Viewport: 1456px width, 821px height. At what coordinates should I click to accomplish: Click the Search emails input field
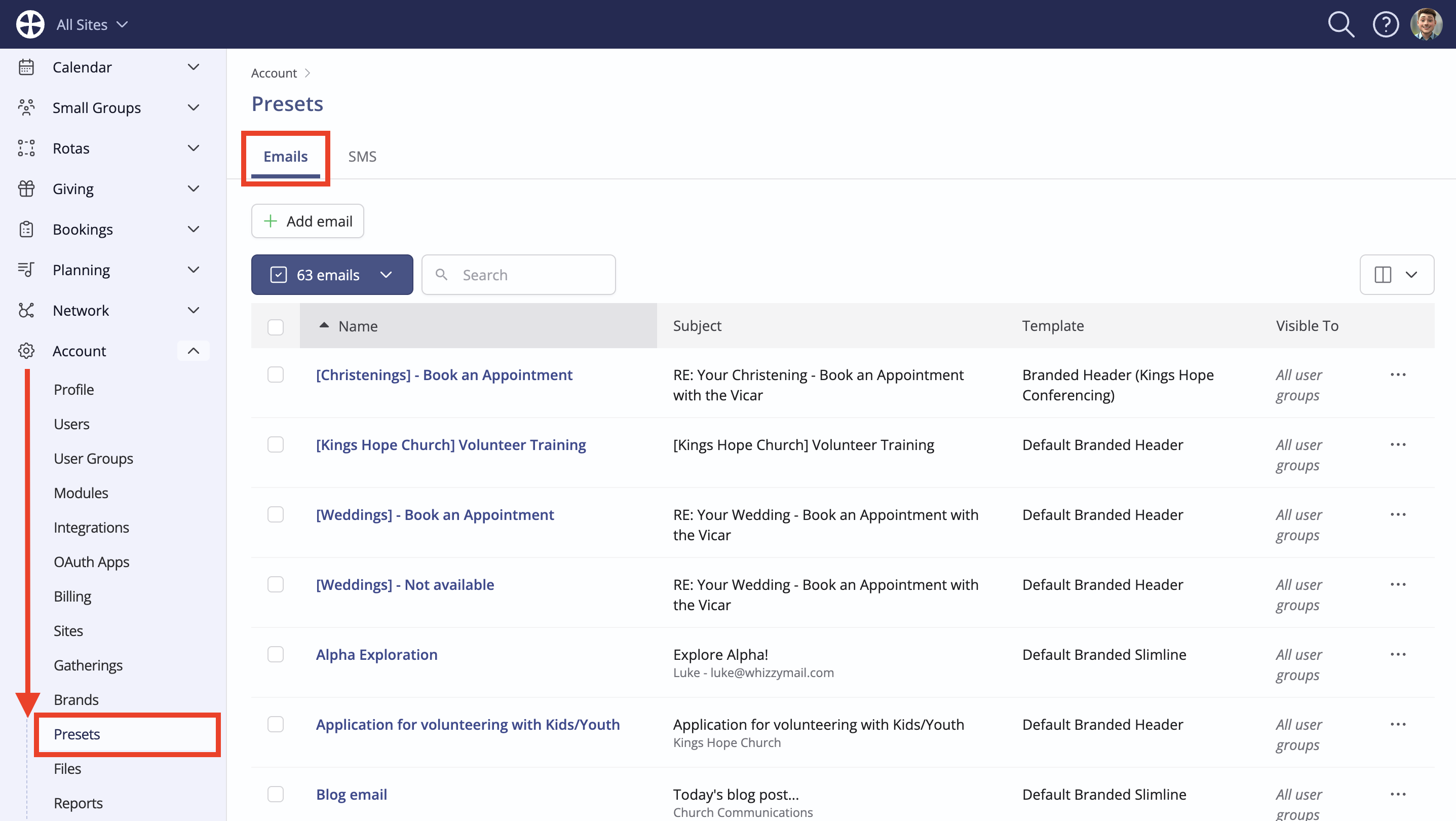[x=518, y=275]
